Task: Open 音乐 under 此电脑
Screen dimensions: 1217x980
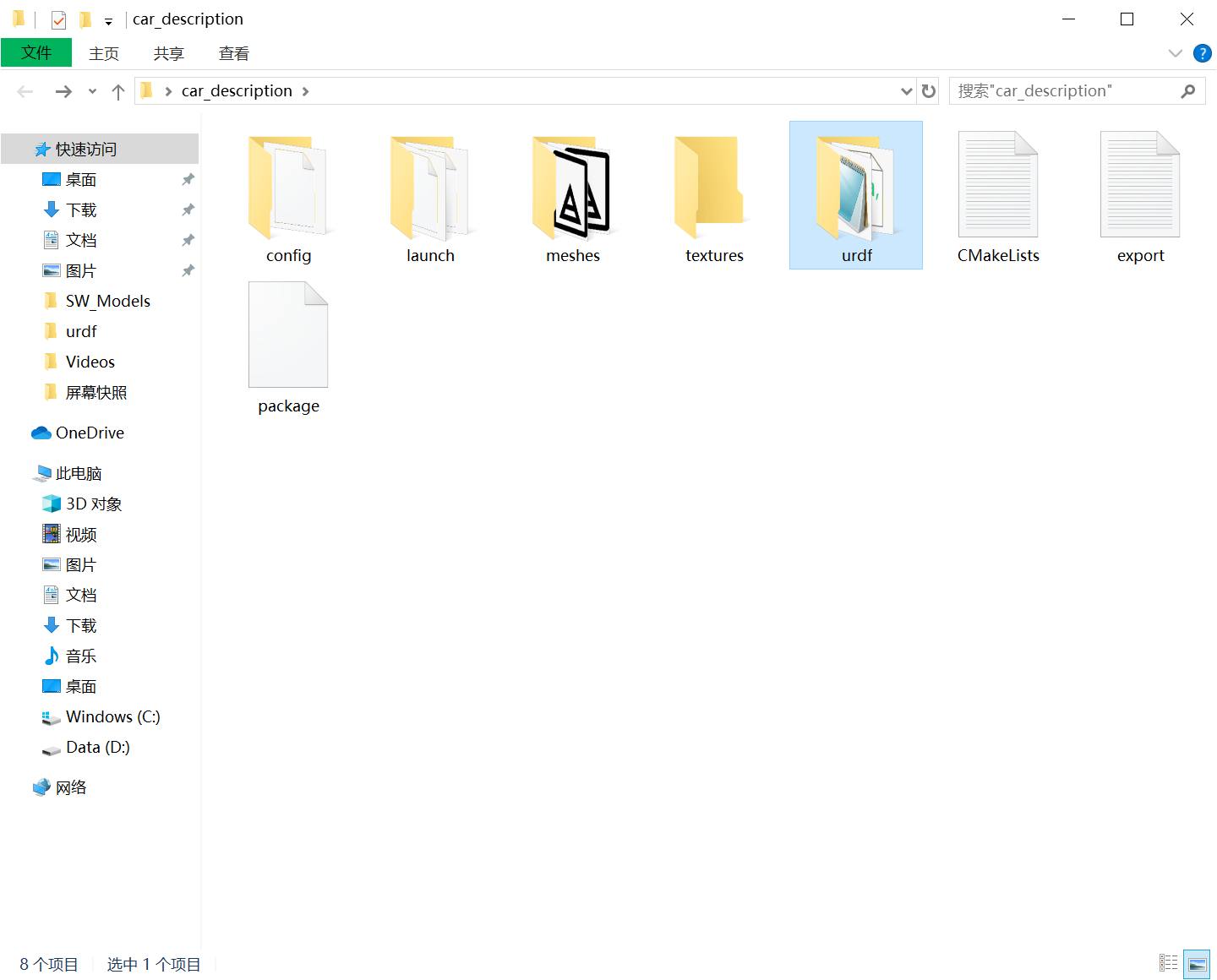Action: [x=70, y=656]
